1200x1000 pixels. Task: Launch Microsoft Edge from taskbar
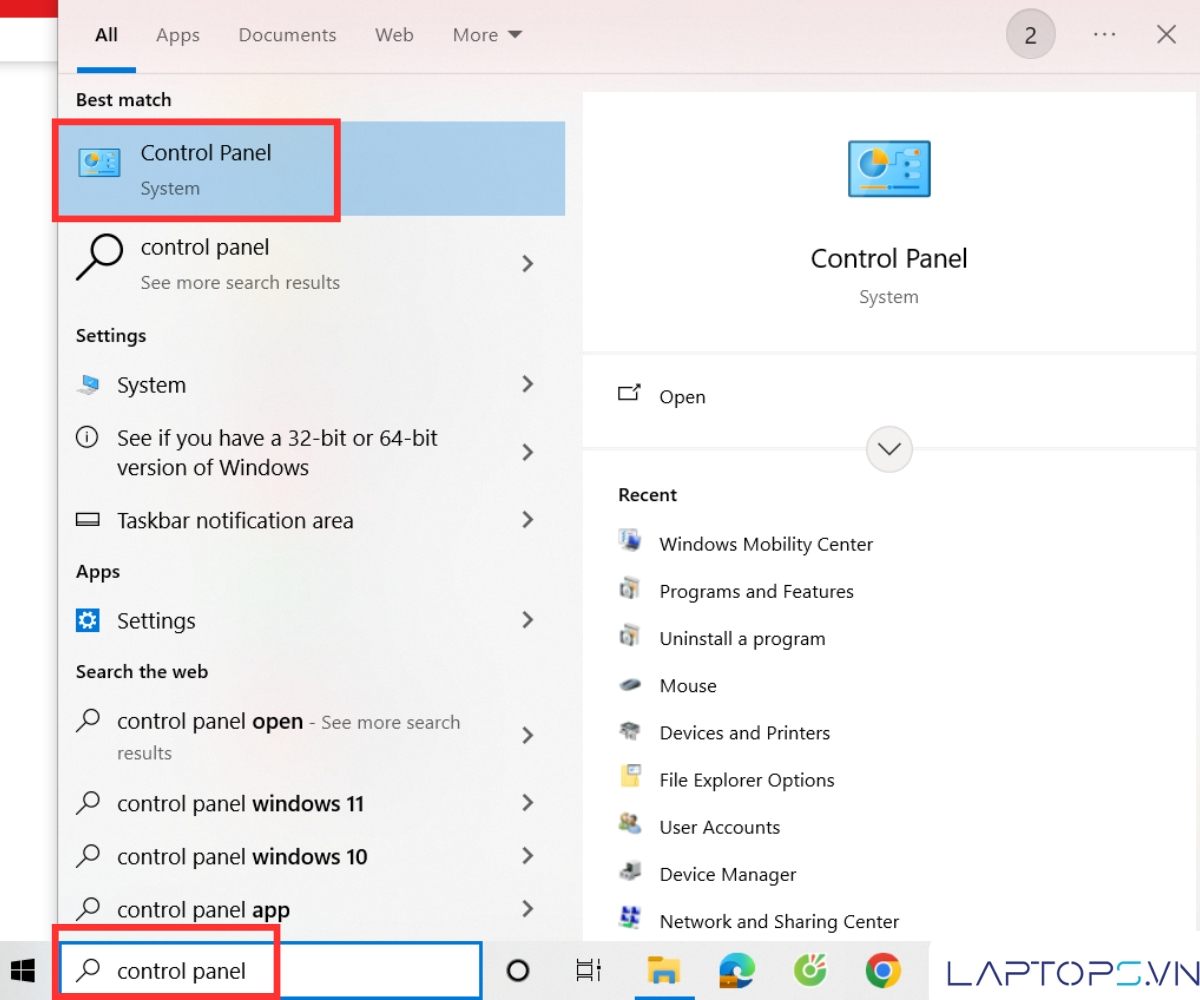click(736, 970)
